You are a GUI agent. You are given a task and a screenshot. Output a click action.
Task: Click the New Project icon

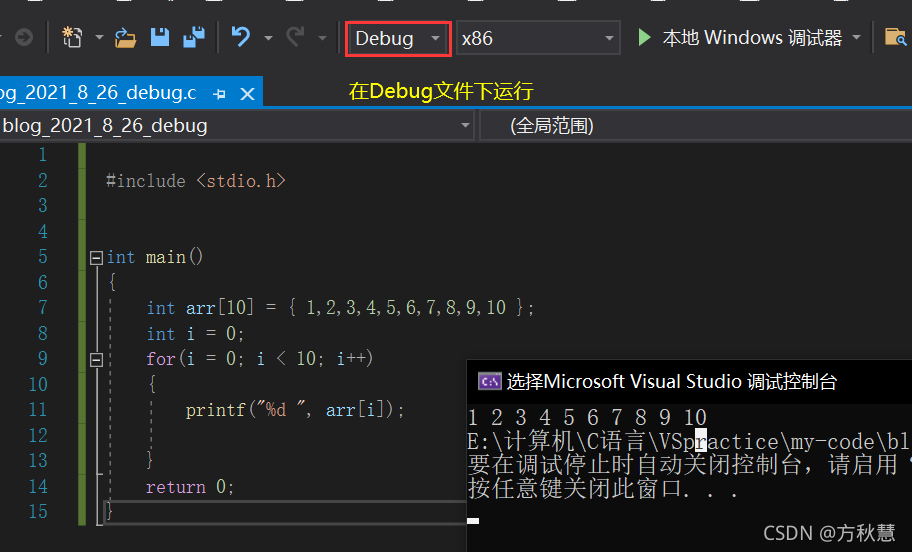pos(72,38)
